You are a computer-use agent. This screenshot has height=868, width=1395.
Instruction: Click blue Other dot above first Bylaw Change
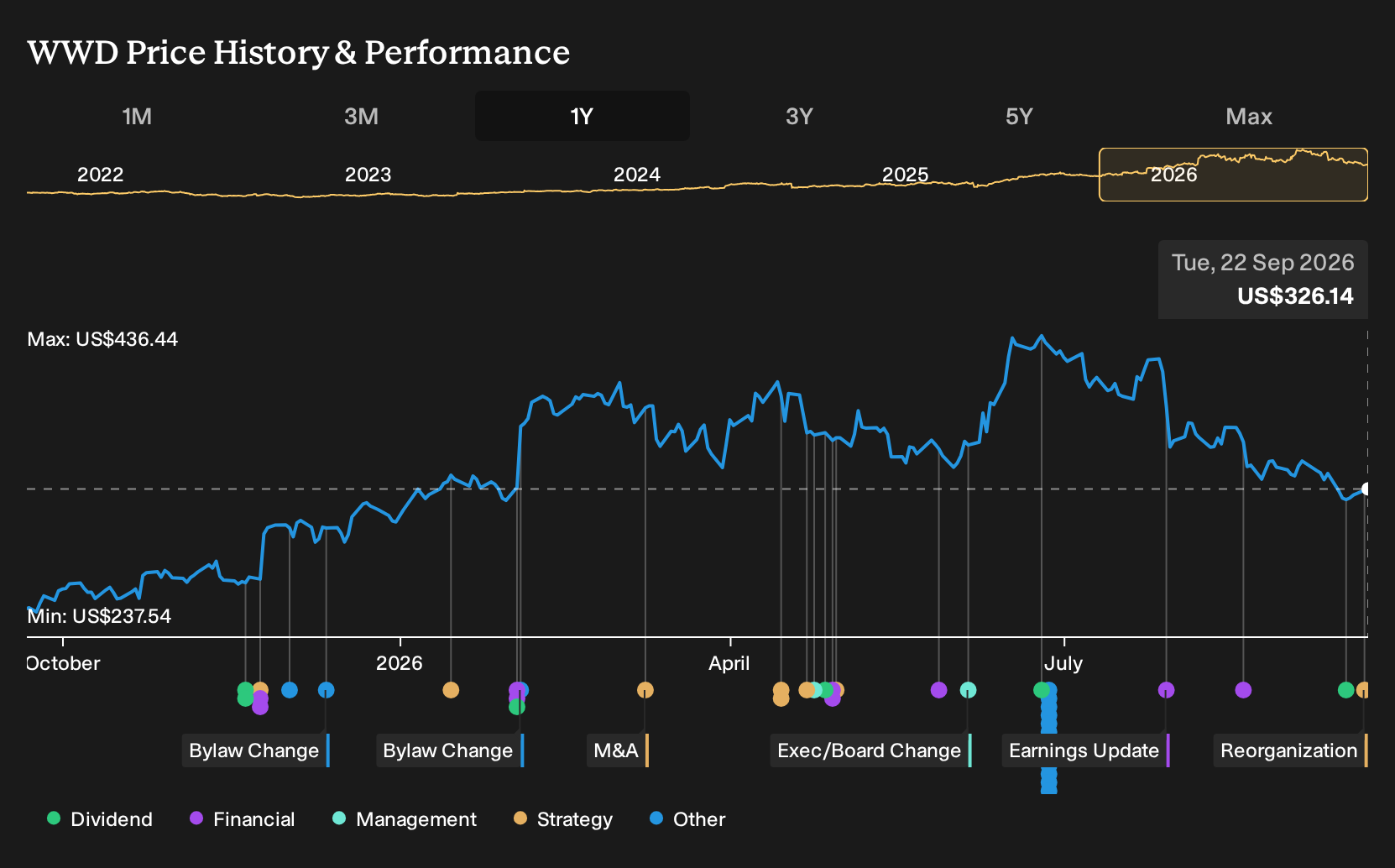[x=326, y=690]
